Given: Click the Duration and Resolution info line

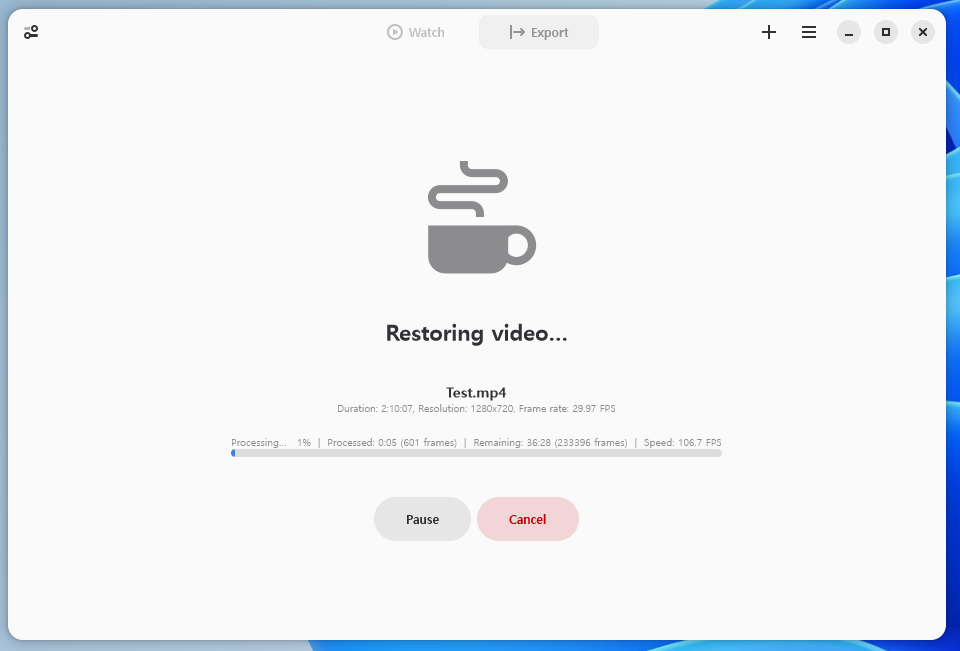Looking at the screenshot, I should [x=476, y=409].
